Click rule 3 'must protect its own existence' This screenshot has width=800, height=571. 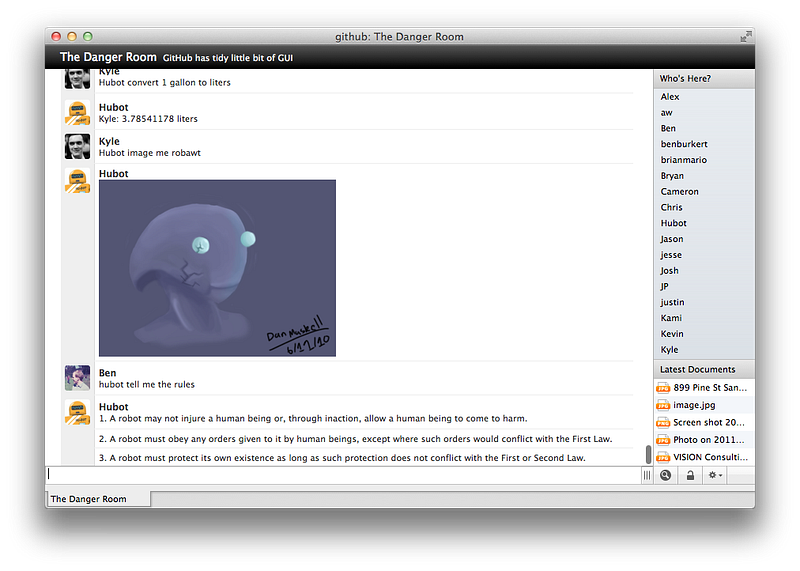342,458
